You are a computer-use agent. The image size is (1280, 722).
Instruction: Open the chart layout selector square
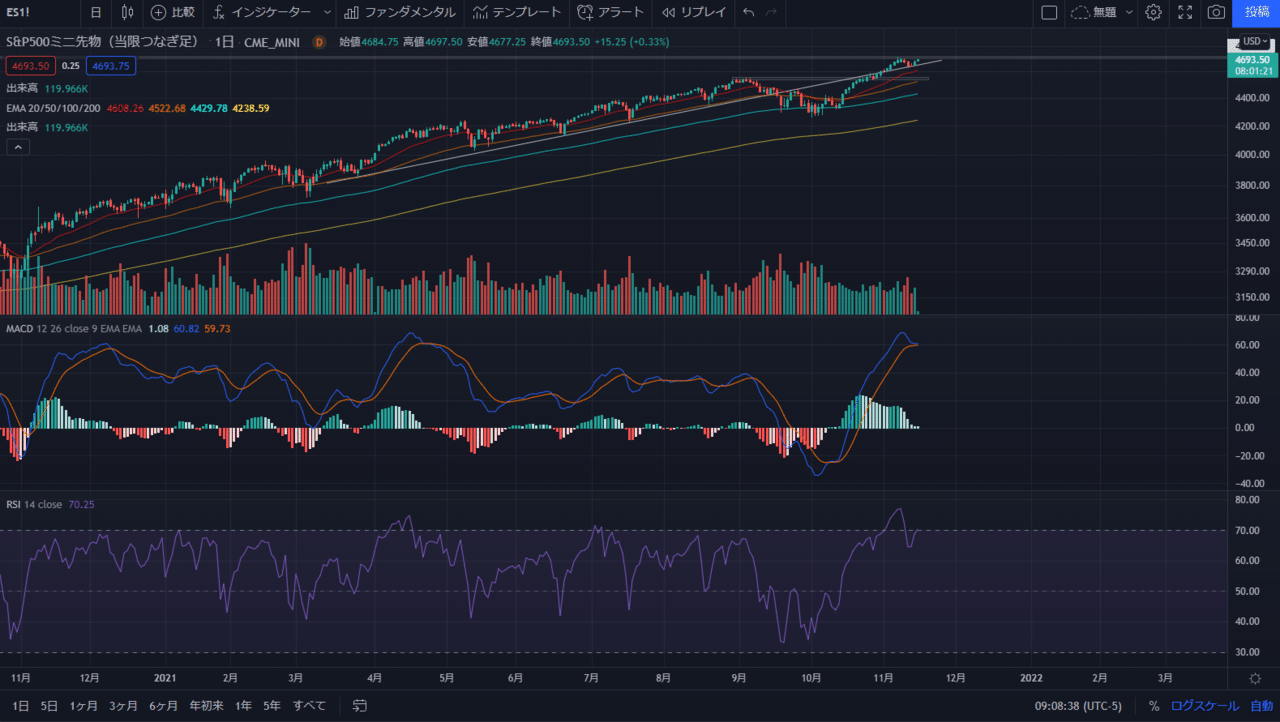tap(1049, 12)
